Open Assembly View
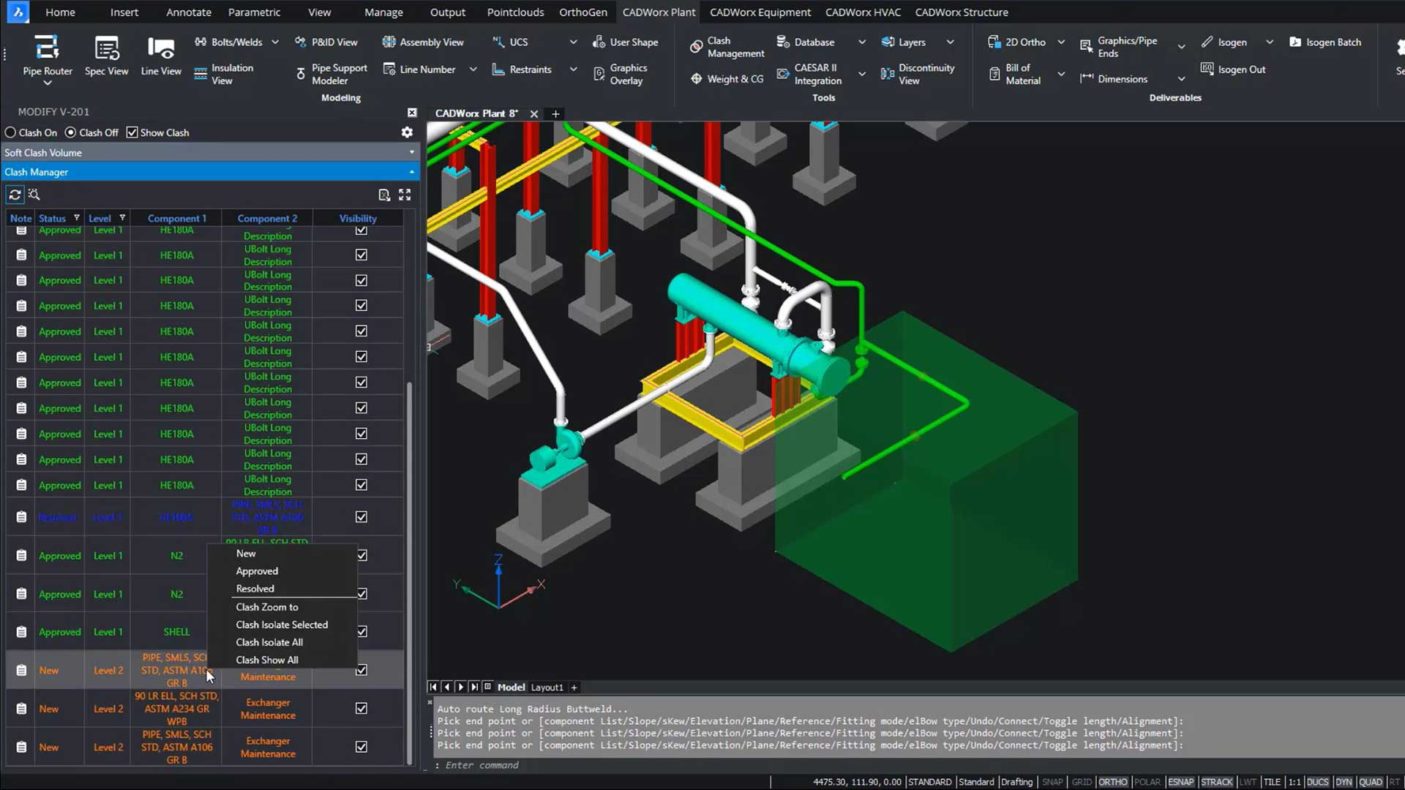The height and width of the screenshot is (790, 1405). [422, 42]
